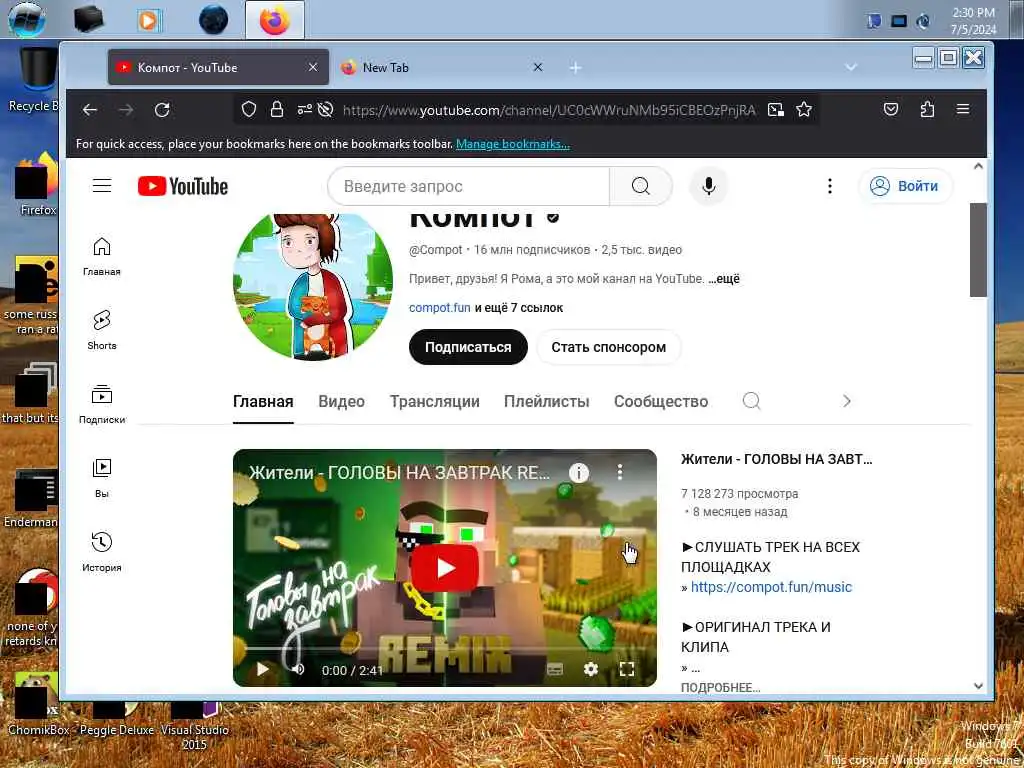Open the Pocket save icon
This screenshot has height=768, width=1024.
pos(891,109)
